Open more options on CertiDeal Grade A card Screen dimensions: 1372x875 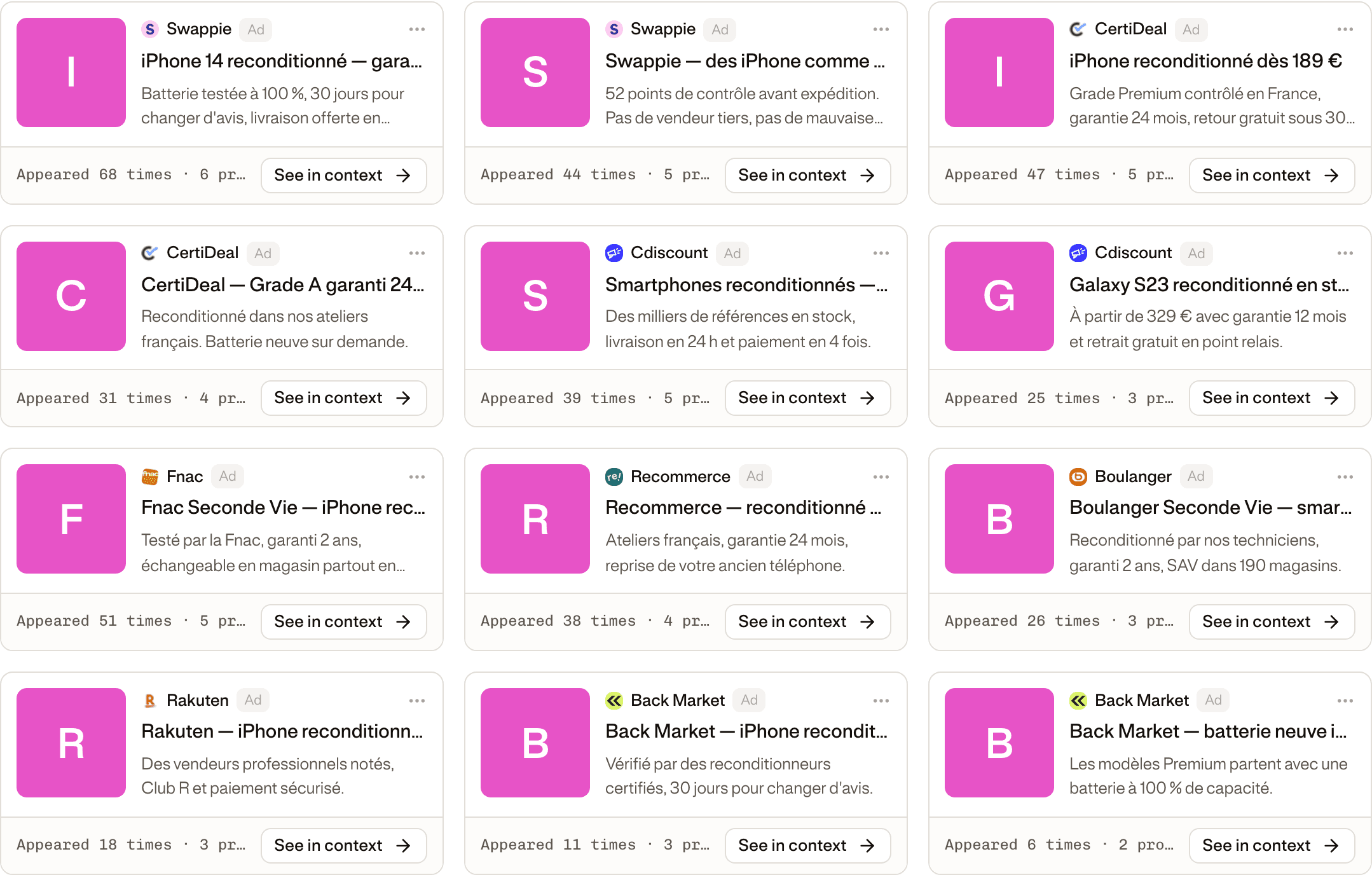pyautogui.click(x=417, y=253)
